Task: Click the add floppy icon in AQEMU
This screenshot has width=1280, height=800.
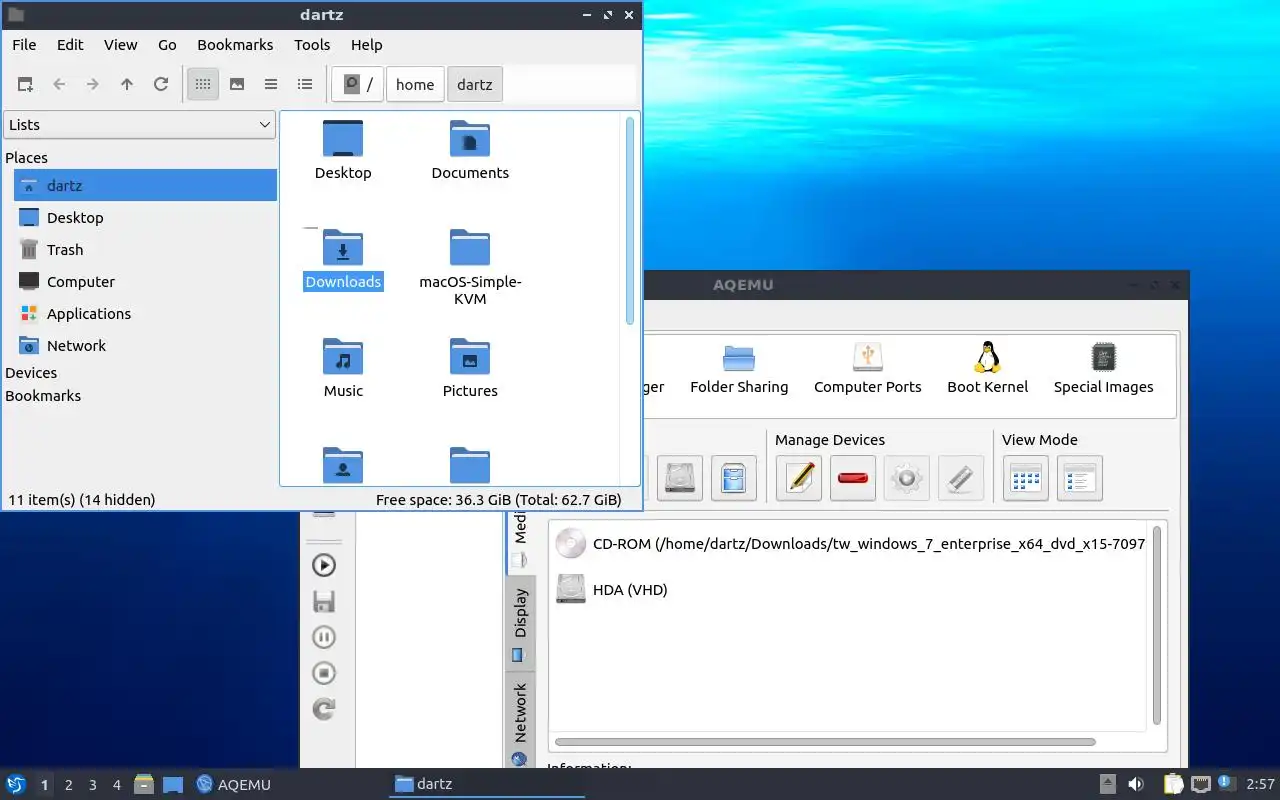Action: [x=734, y=478]
